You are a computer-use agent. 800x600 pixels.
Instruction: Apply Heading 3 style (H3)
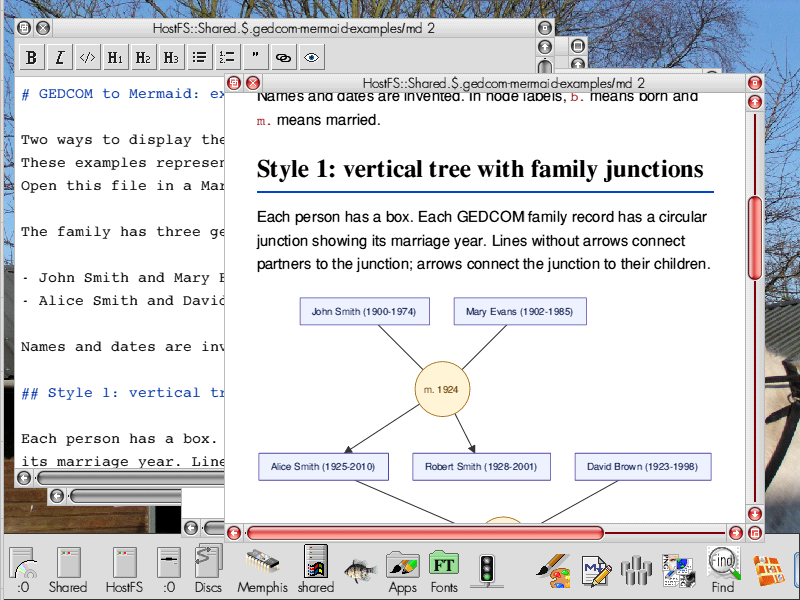pyautogui.click(x=171, y=57)
